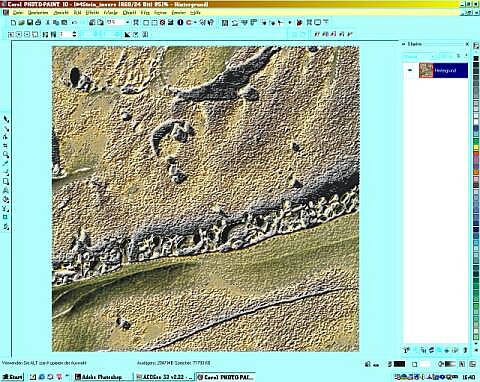
Task: Click the black arrow icon in property bar
Action: pyautogui.click(x=127, y=34)
